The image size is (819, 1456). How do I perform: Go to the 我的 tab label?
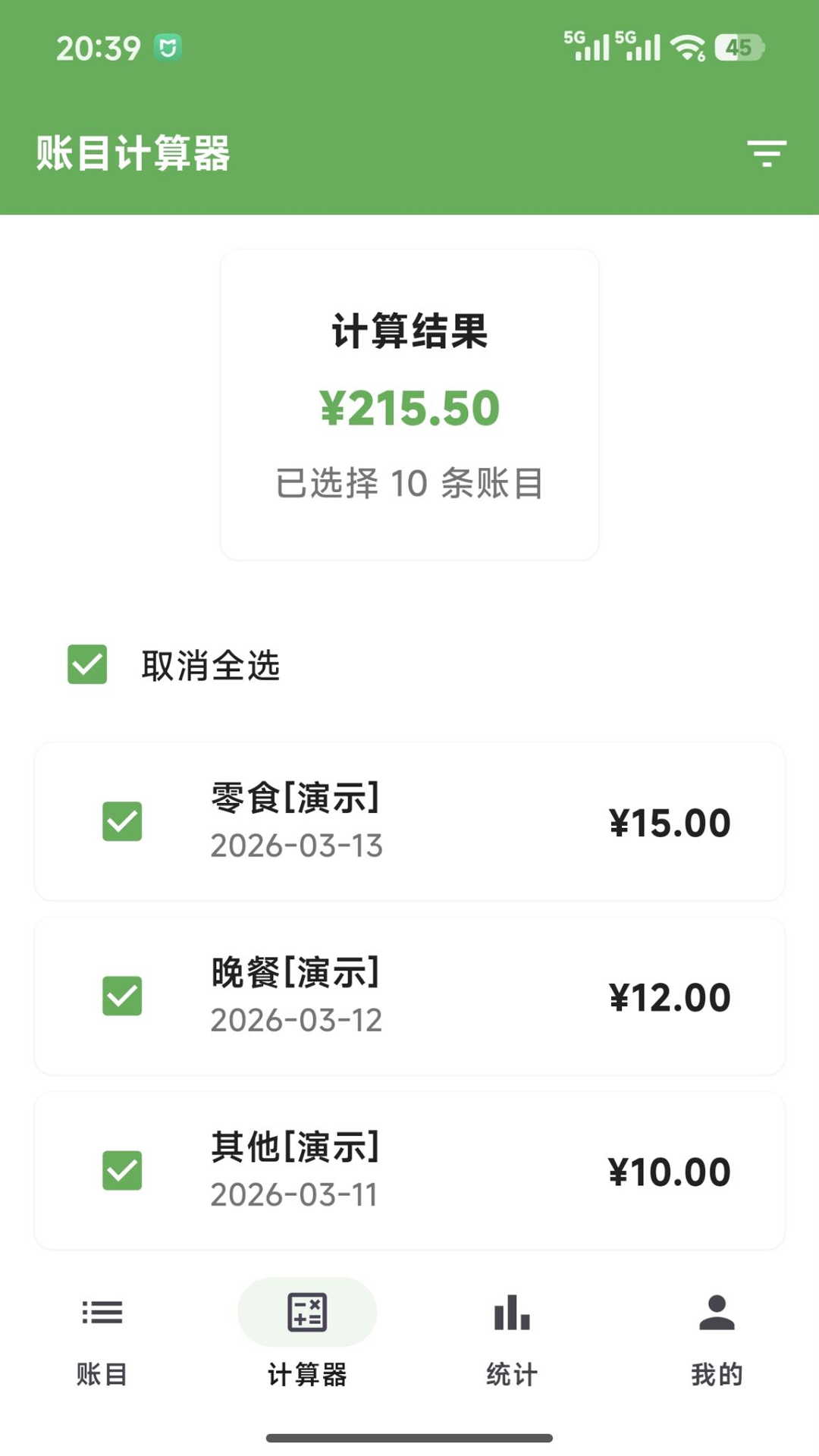(x=717, y=1374)
